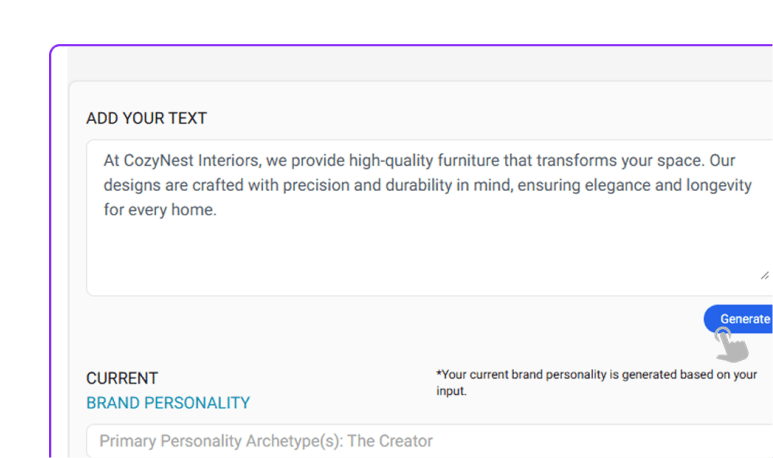Click the BRAND PERSONALITY heading link
Image resolution: width=773 pixels, height=458 pixels.
tap(168, 403)
